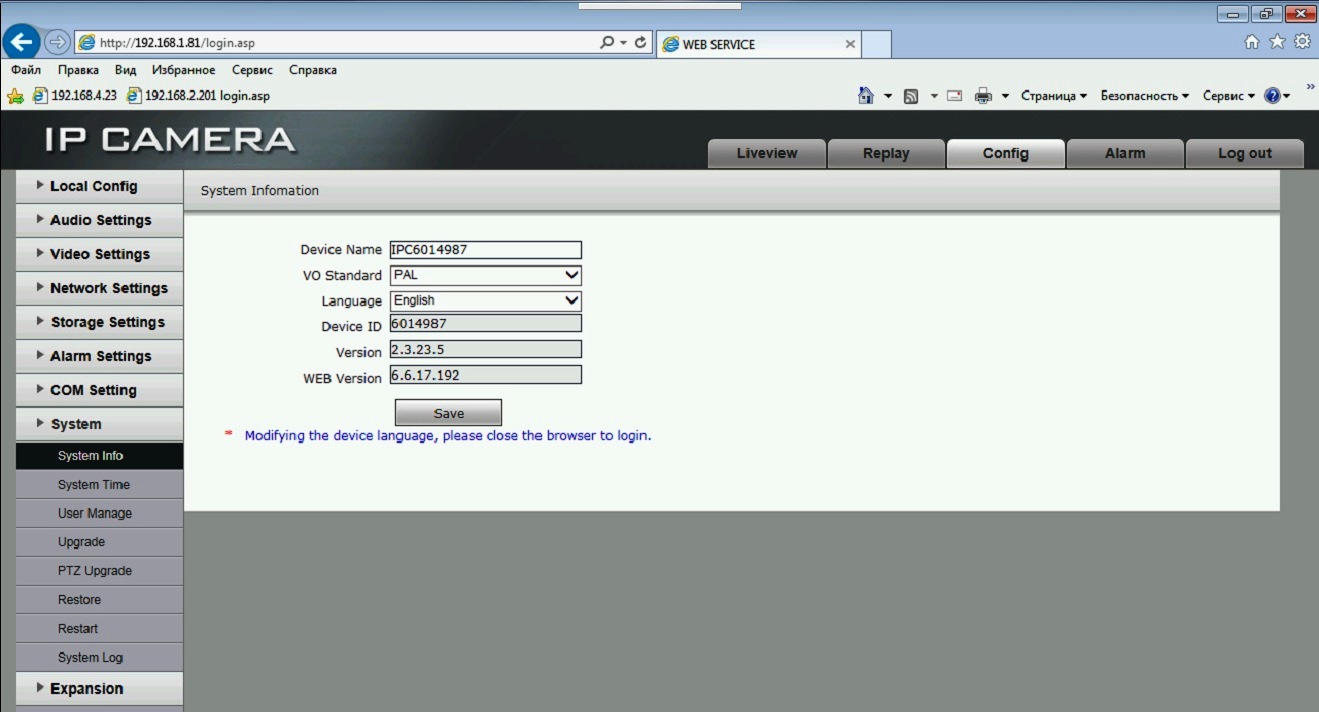Open the help question mark icon

point(1272,96)
